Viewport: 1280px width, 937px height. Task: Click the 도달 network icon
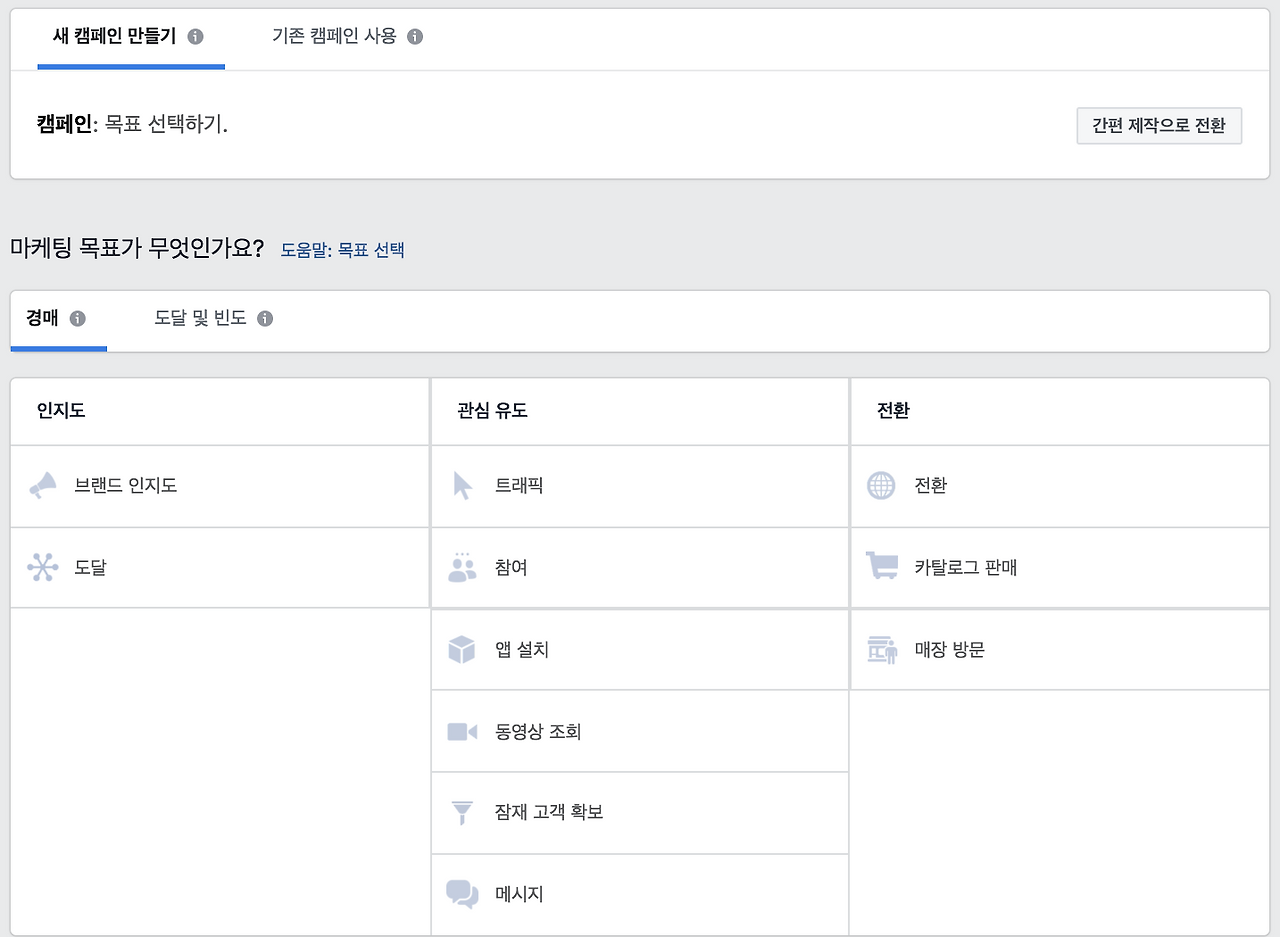(x=44, y=567)
